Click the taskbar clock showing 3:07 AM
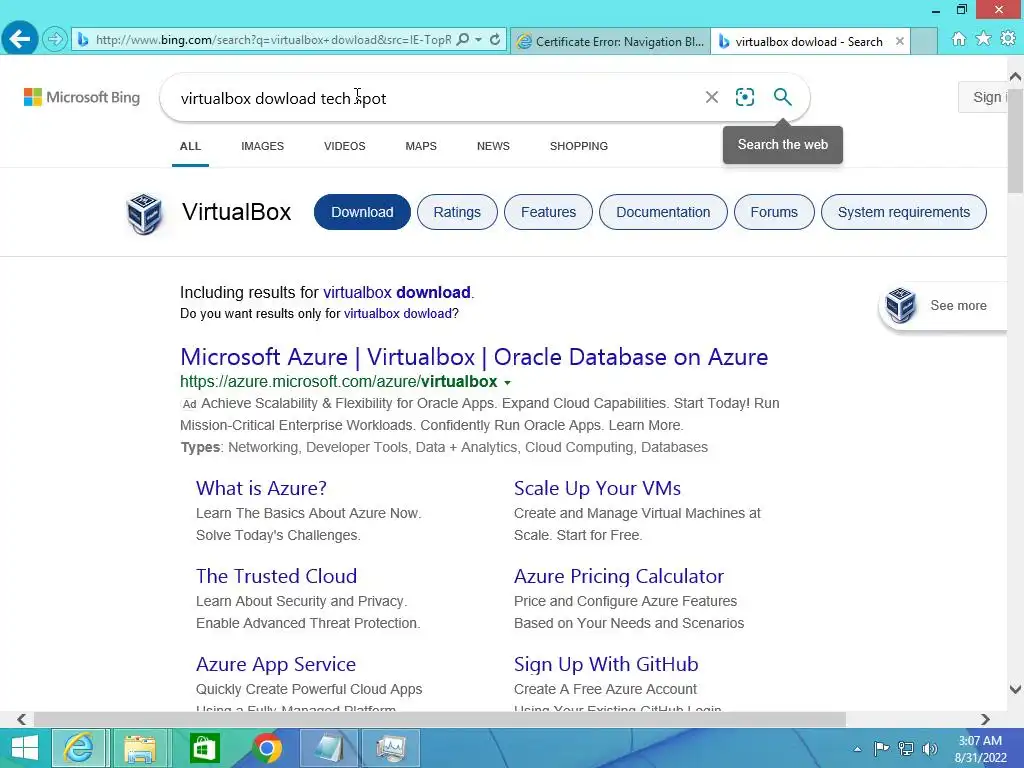Image resolution: width=1024 pixels, height=768 pixels. [980, 749]
